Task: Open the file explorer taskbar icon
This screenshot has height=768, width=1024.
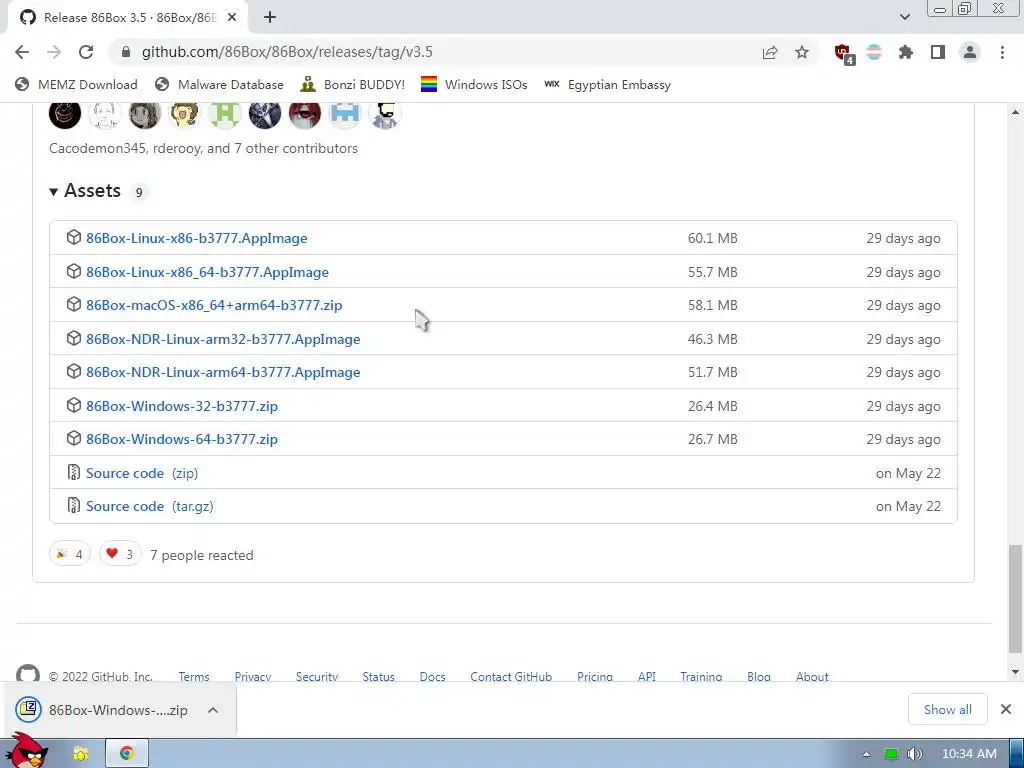Action: coord(80,754)
